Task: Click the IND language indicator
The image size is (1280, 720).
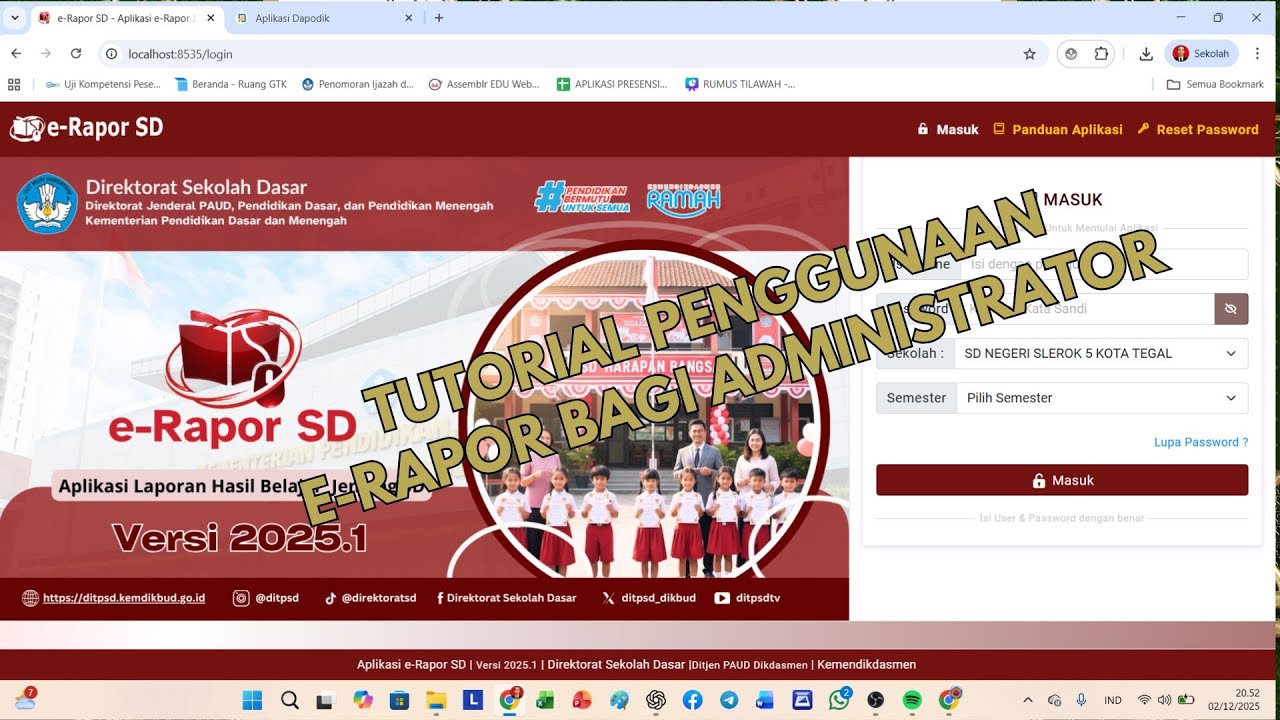Action: click(1112, 700)
